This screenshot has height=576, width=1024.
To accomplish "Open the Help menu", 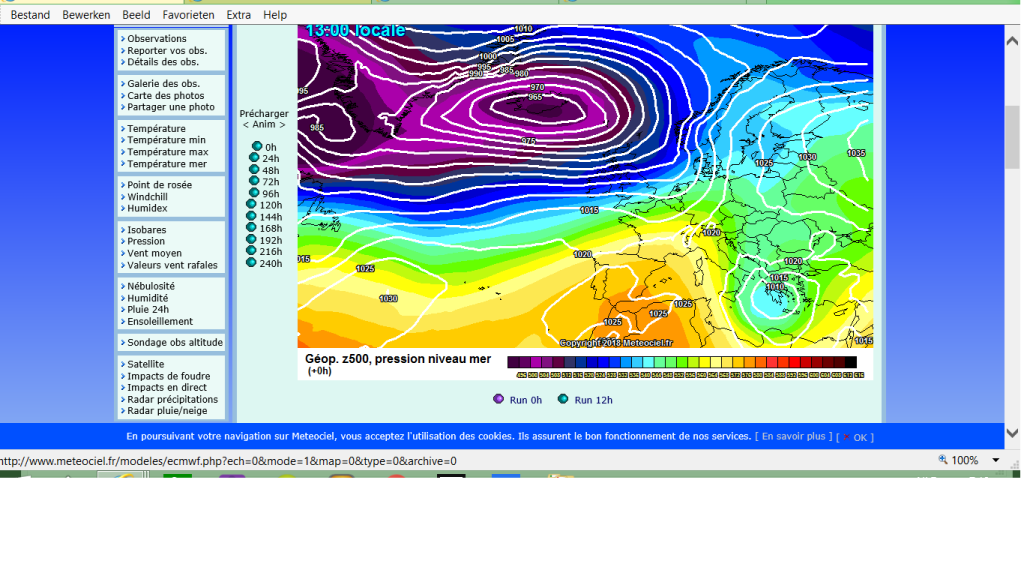I will pyautogui.click(x=275, y=14).
